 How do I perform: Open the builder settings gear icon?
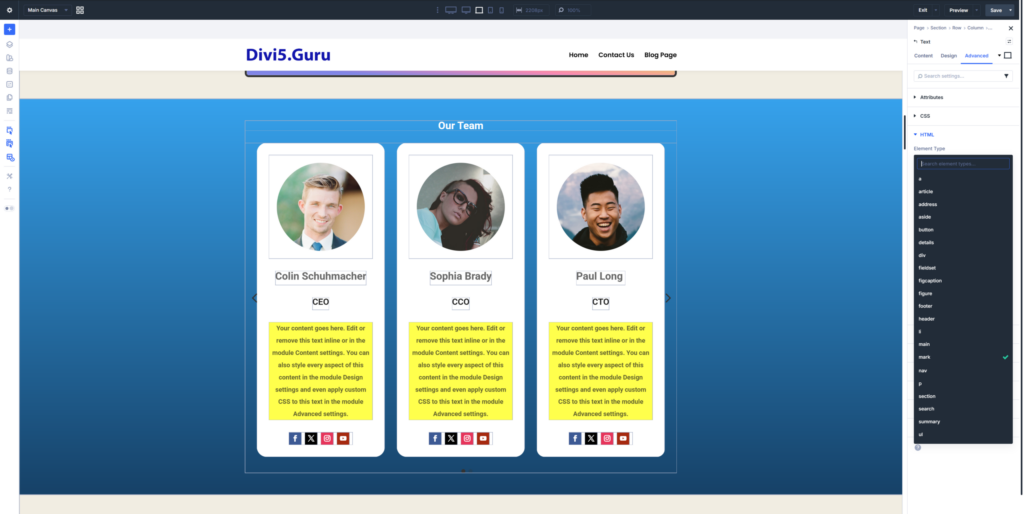9,10
